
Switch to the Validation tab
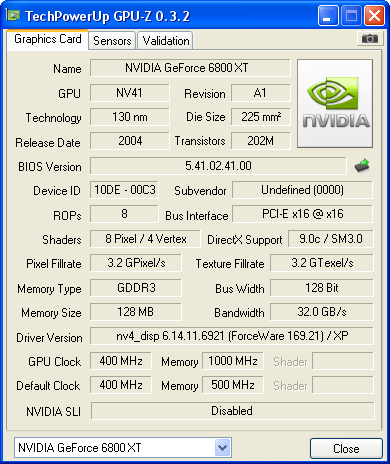[x=166, y=41]
